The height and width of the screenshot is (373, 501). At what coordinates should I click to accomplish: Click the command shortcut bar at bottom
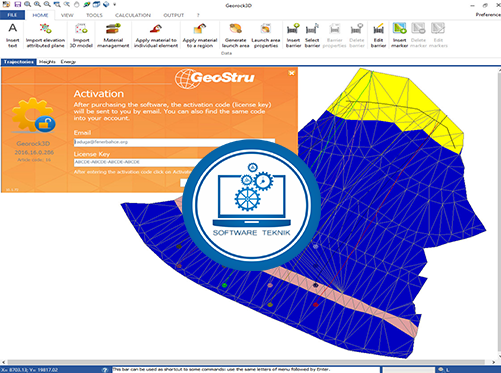246,369
